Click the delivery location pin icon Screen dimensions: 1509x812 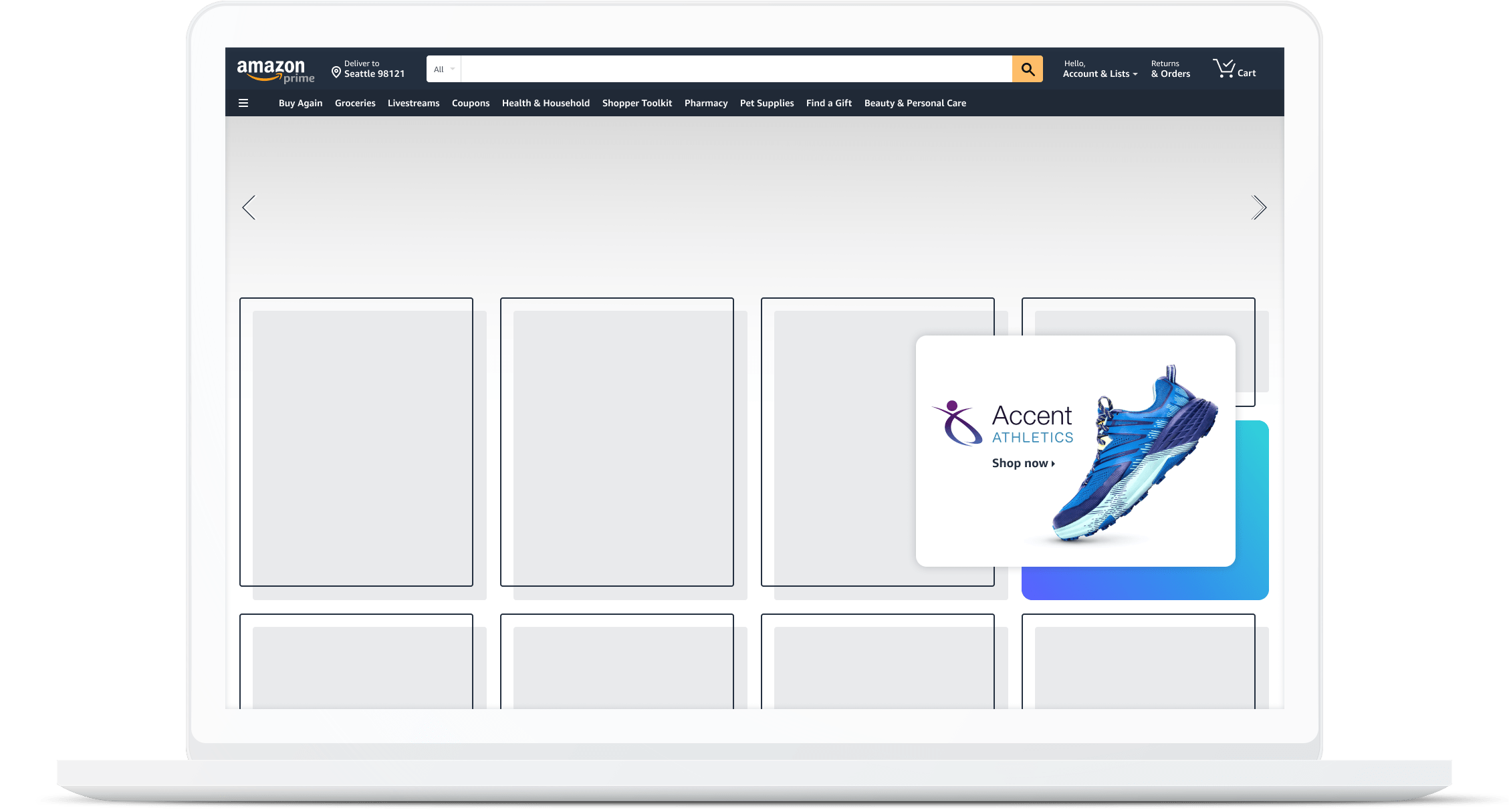coord(336,72)
